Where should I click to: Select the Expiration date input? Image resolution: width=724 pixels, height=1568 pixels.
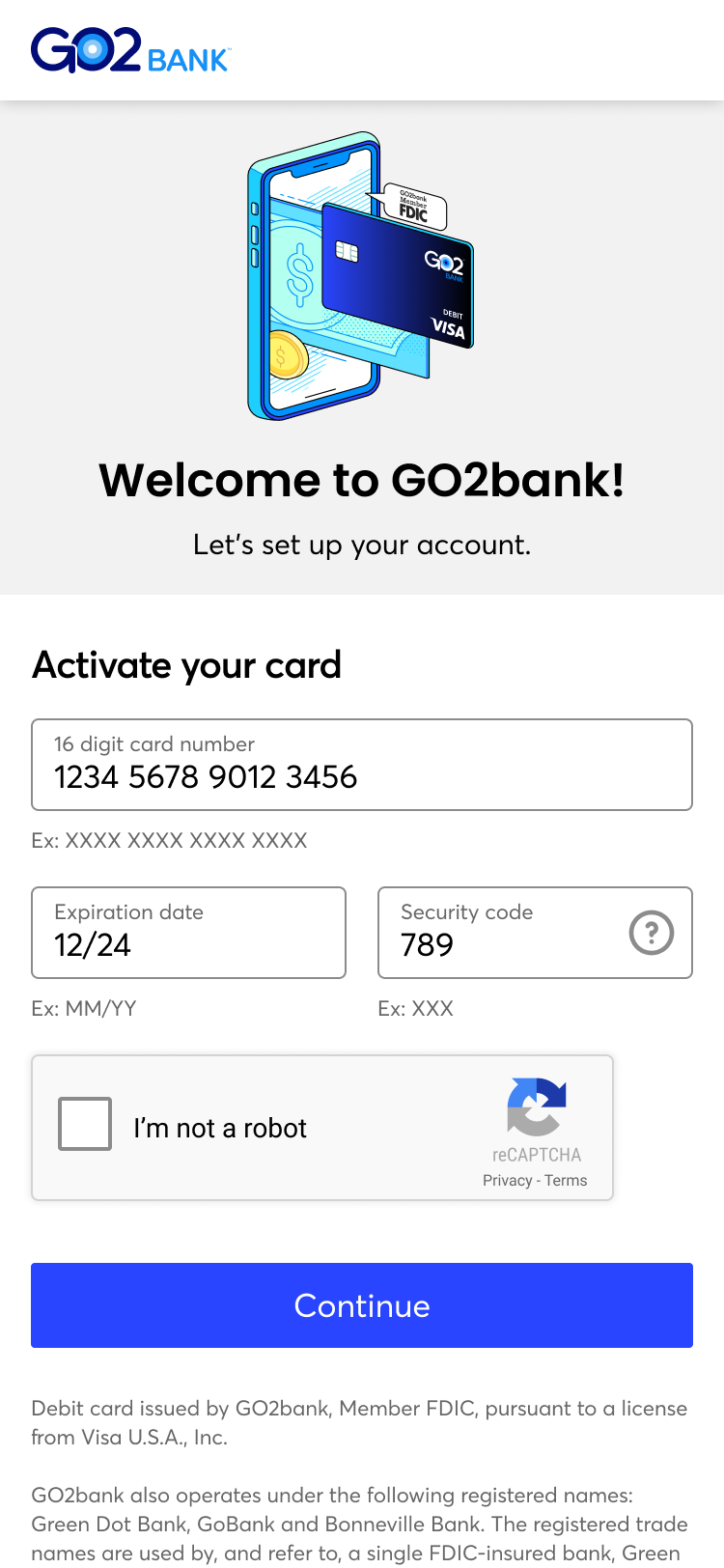188,933
